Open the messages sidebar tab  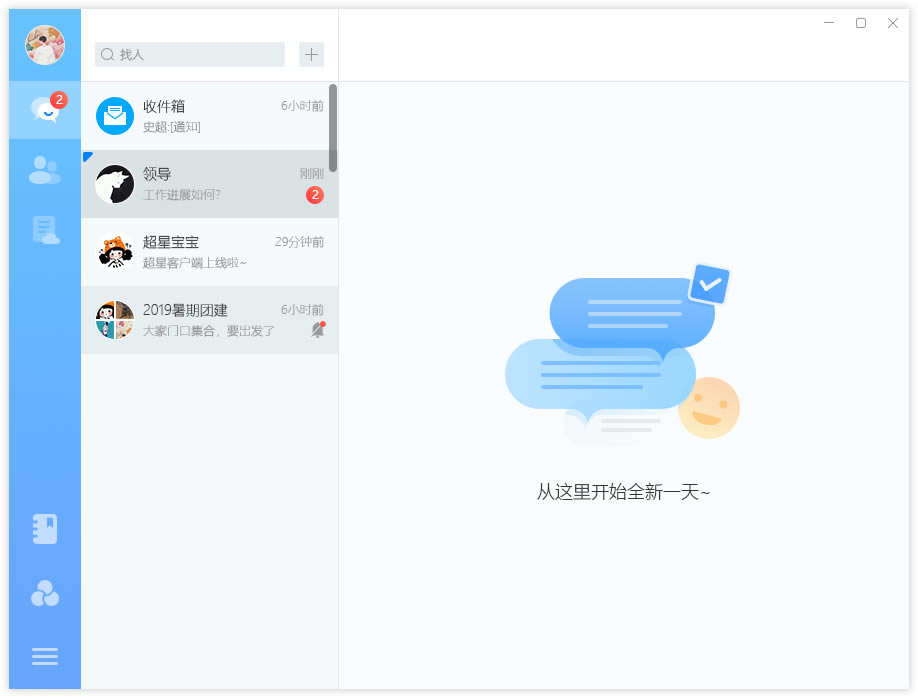[x=45, y=110]
